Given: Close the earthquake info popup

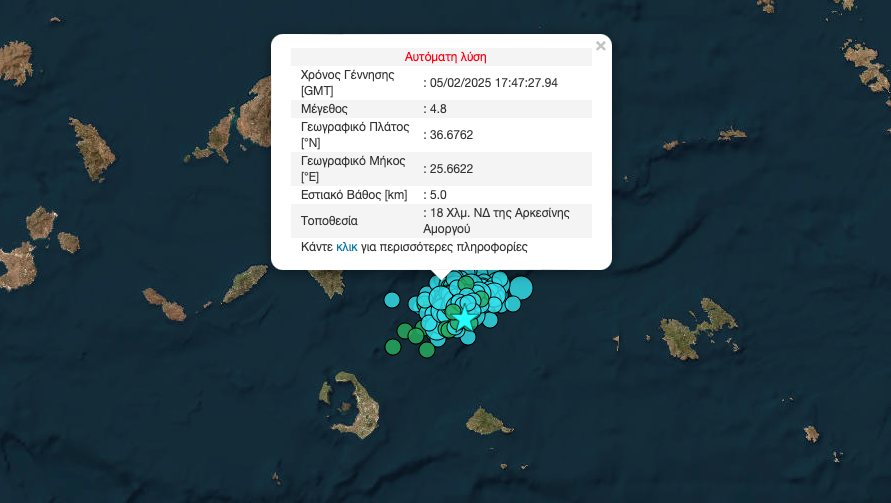Looking at the screenshot, I should pyautogui.click(x=600, y=46).
